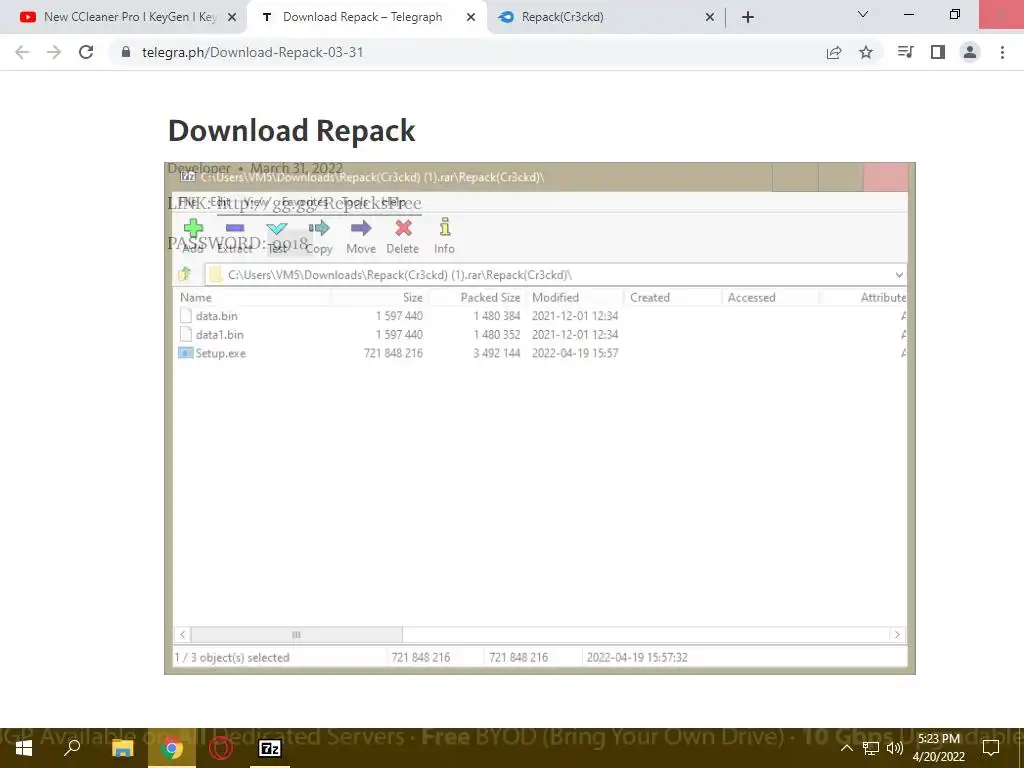Viewport: 1024px width, 768px height.
Task: Close the Repack(Cr3ckd) browser tab
Action: click(x=710, y=18)
